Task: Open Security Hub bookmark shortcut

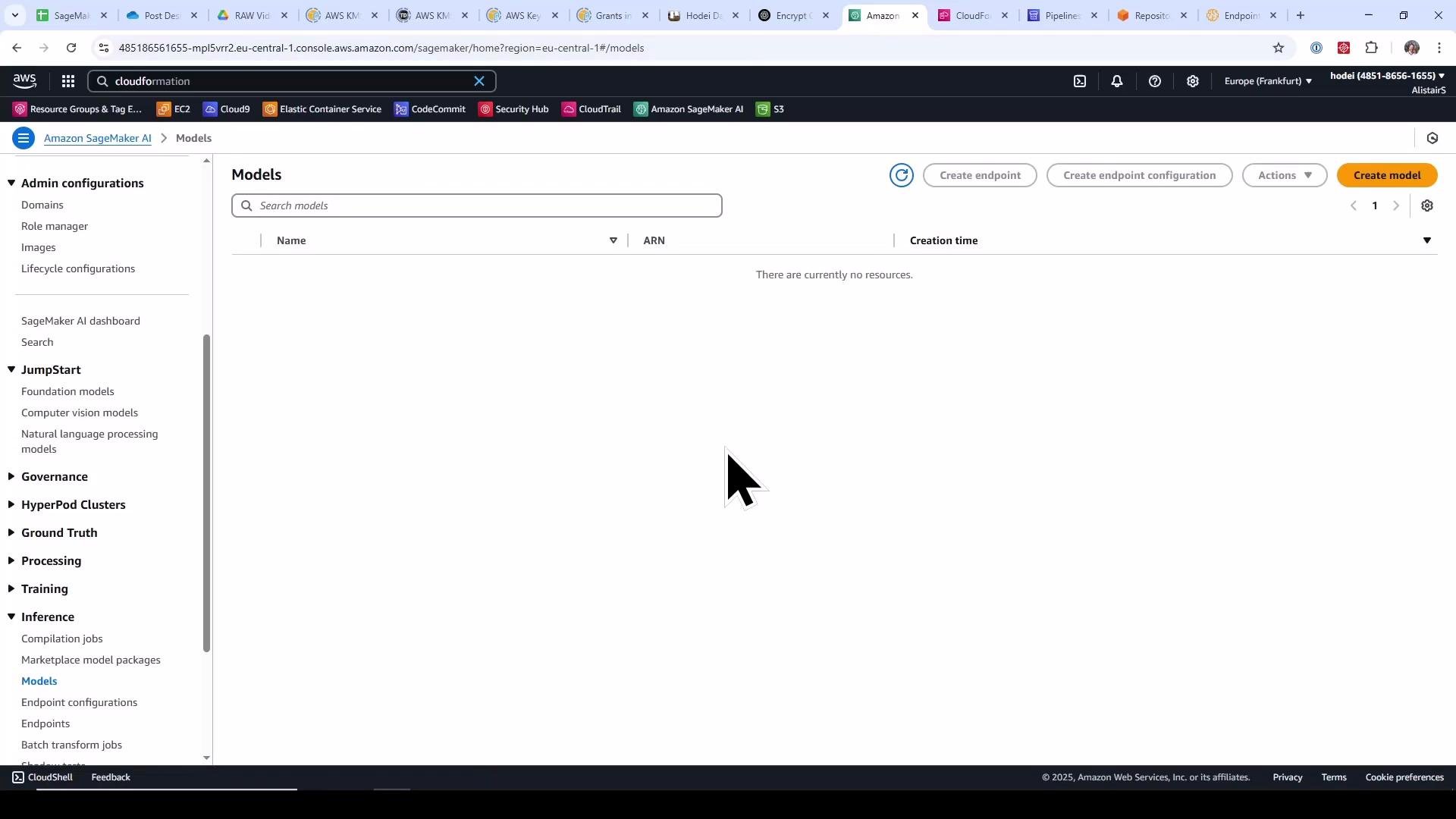Action: (x=513, y=109)
